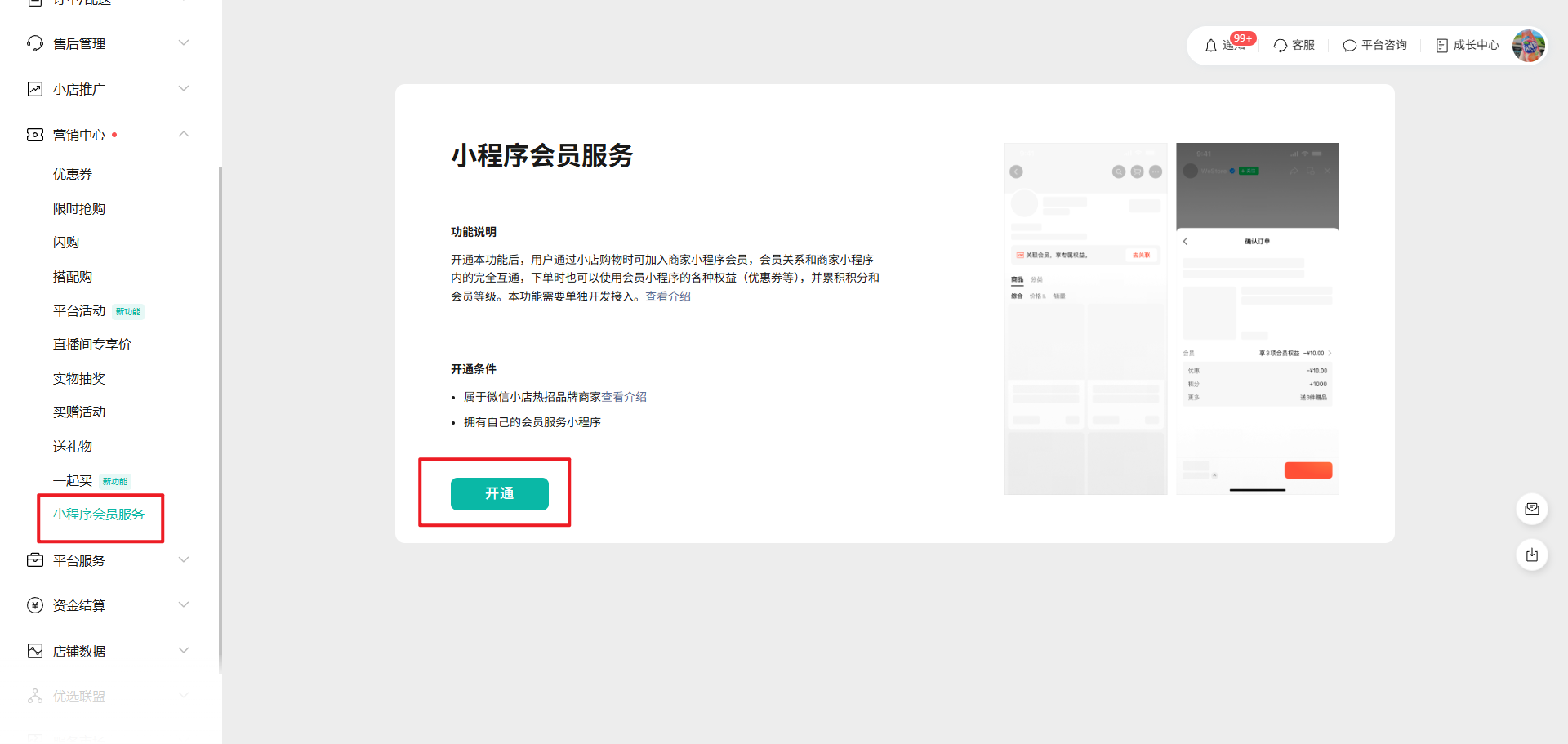This screenshot has height=744, width=1568.
Task: Expand the 小店推广 sidebar section
Action: pos(184,88)
